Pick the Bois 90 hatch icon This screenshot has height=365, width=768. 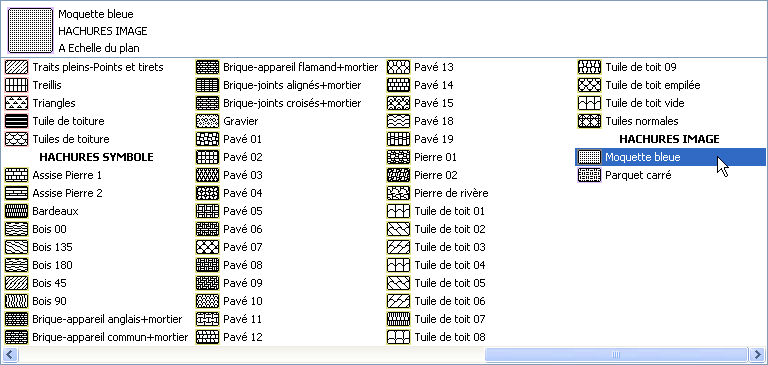click(x=16, y=301)
